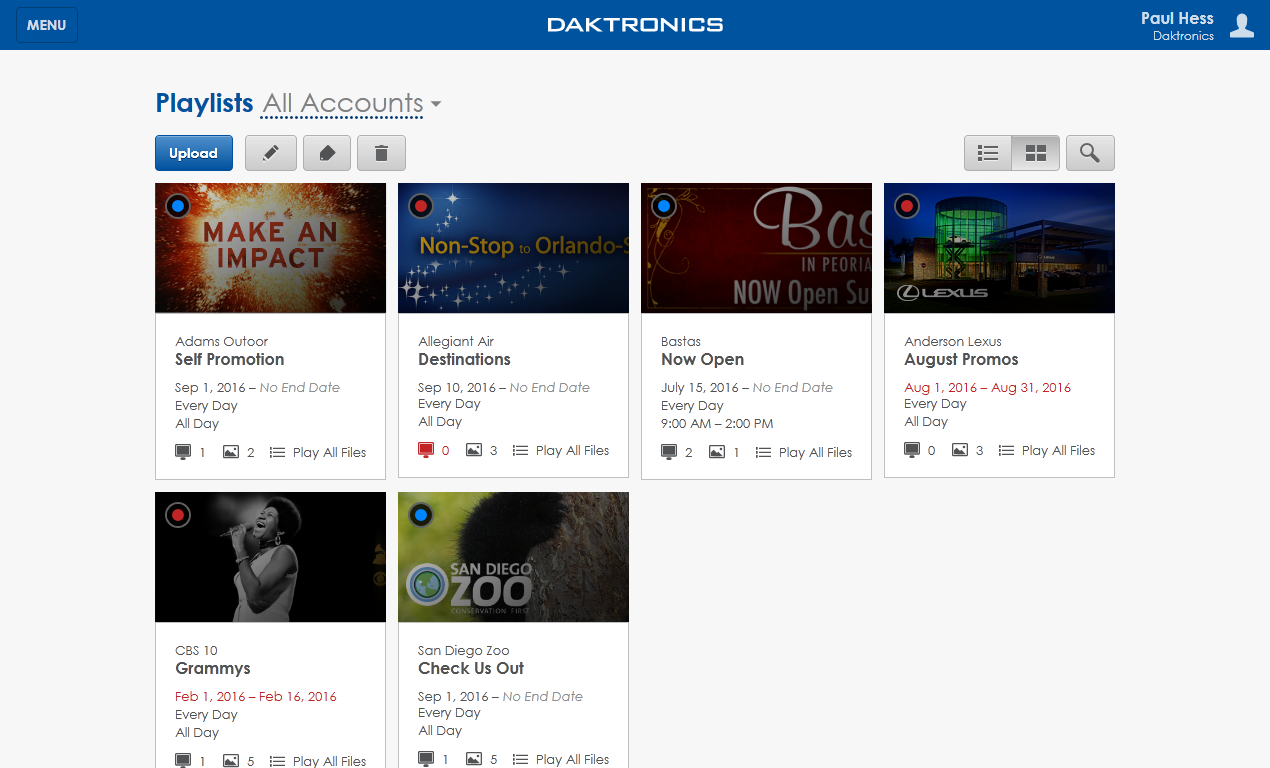Click the Now Open title
1270x768 pixels.
tap(702, 360)
